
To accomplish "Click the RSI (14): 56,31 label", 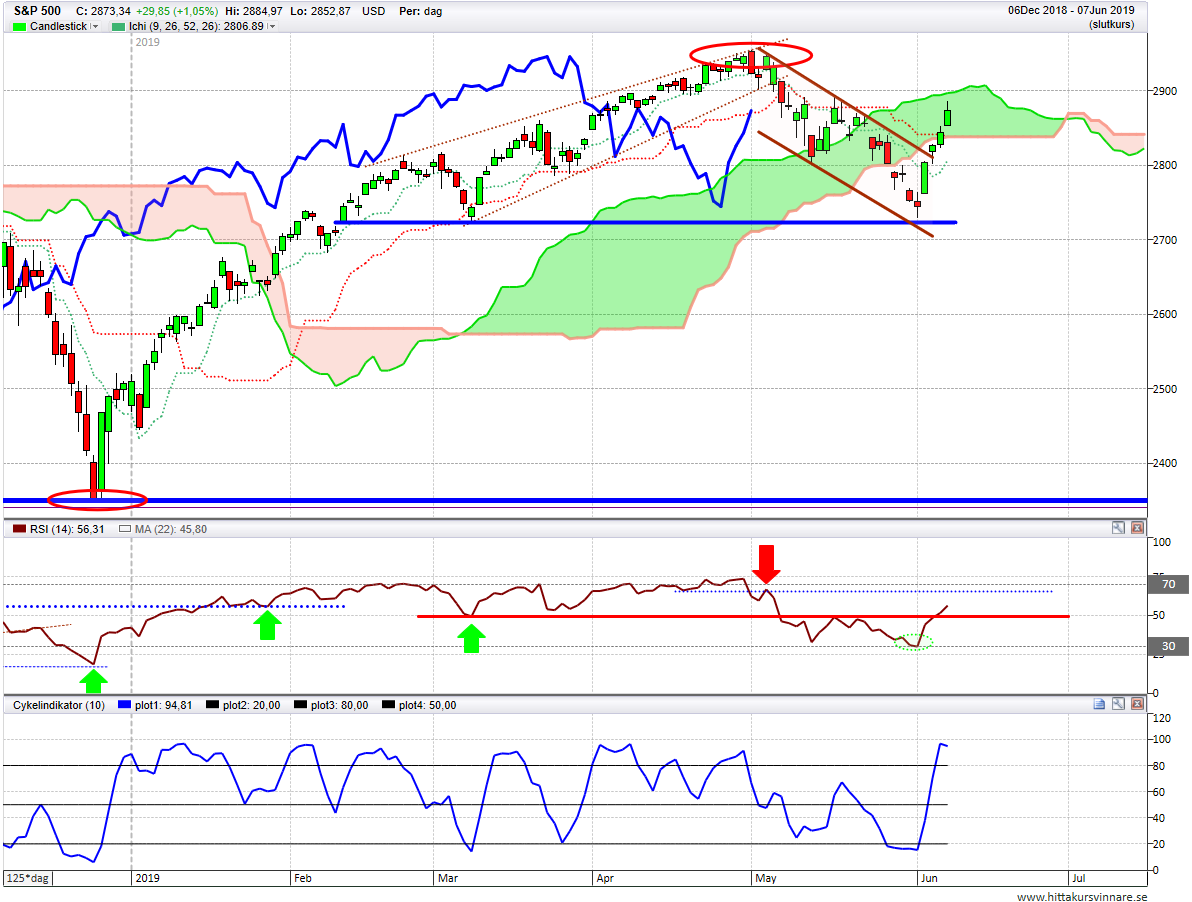I will pyautogui.click(x=67, y=529).
